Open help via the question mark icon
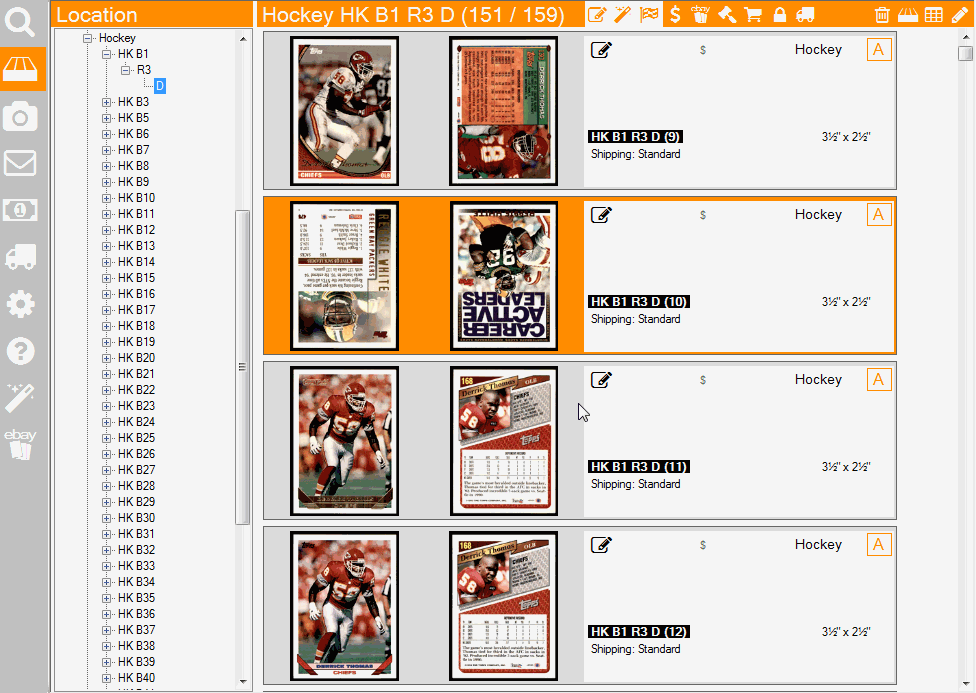This screenshot has width=976, height=693. pyautogui.click(x=21, y=351)
